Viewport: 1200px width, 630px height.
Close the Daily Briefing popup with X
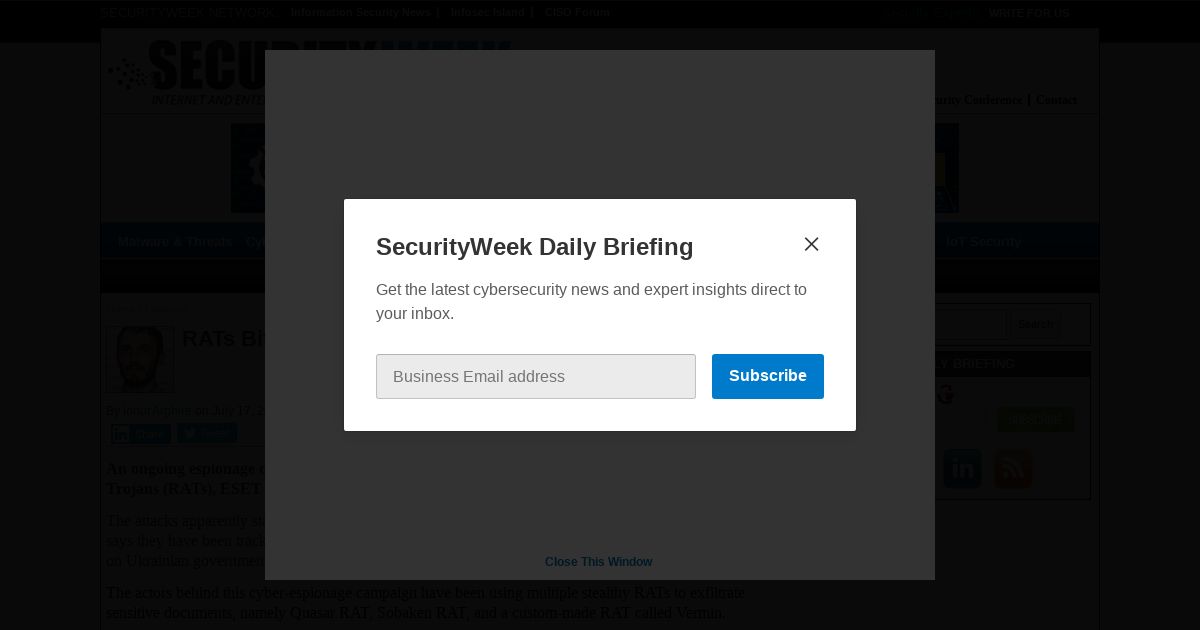coord(811,244)
